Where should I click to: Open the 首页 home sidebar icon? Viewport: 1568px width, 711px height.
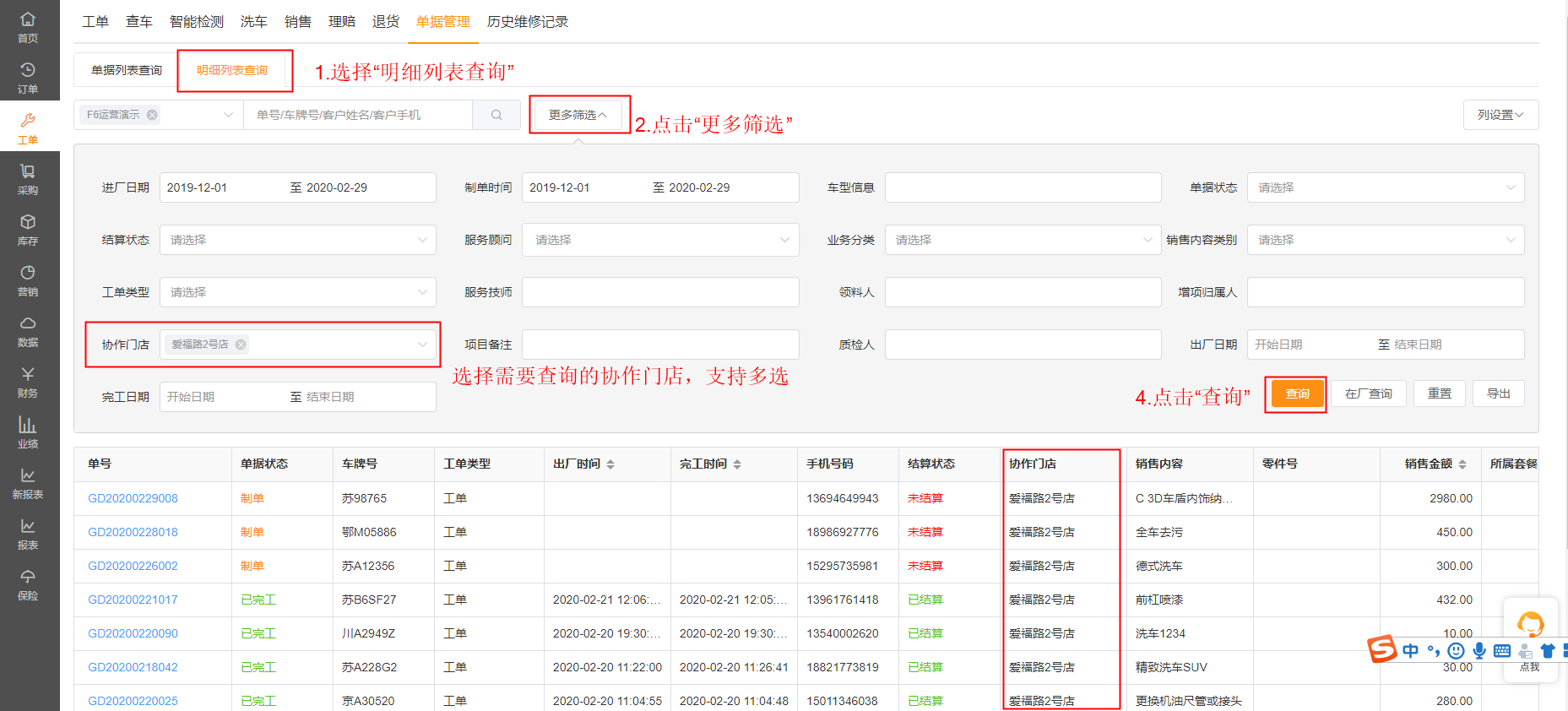28,19
